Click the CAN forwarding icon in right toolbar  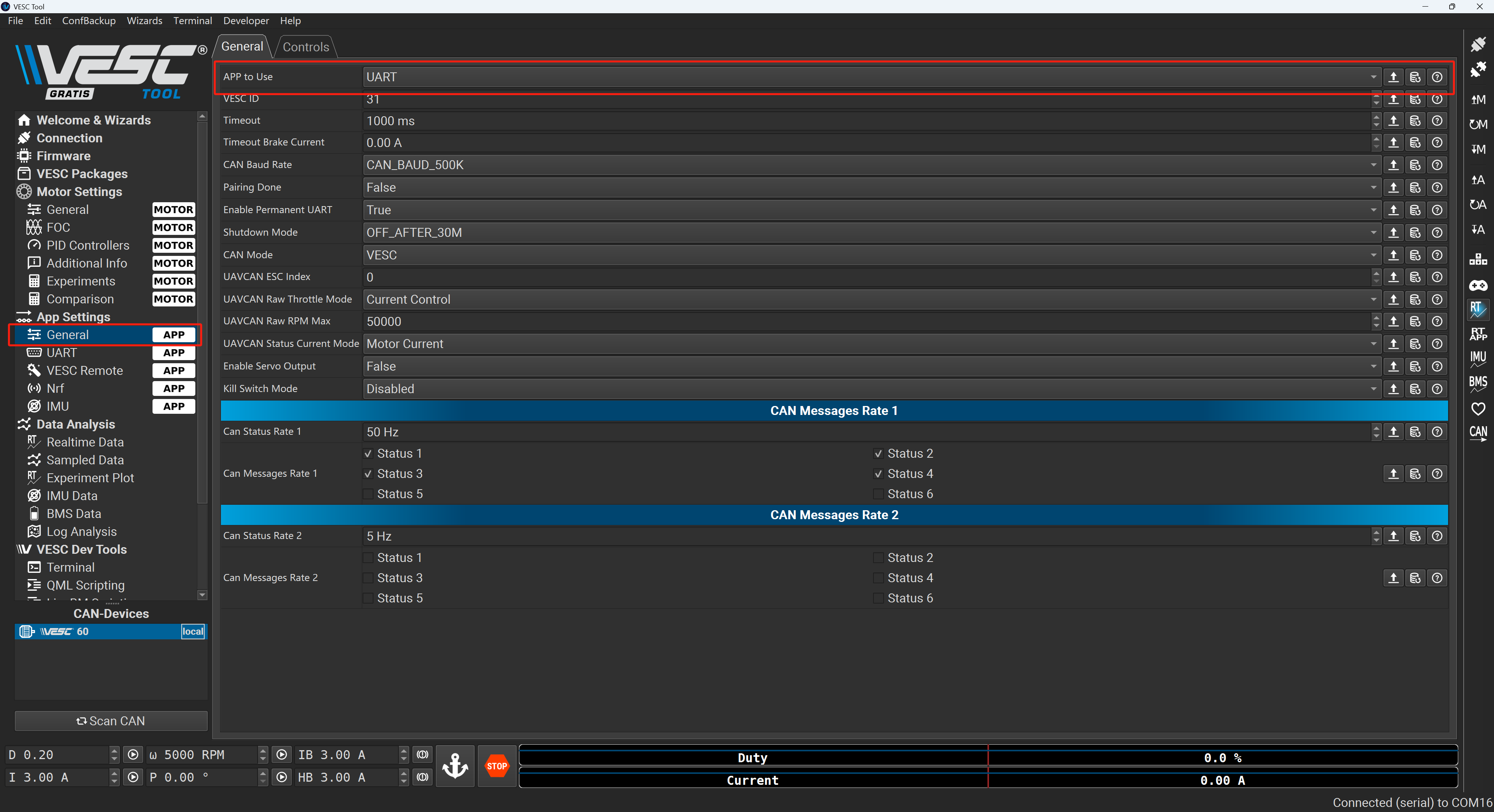(1478, 433)
